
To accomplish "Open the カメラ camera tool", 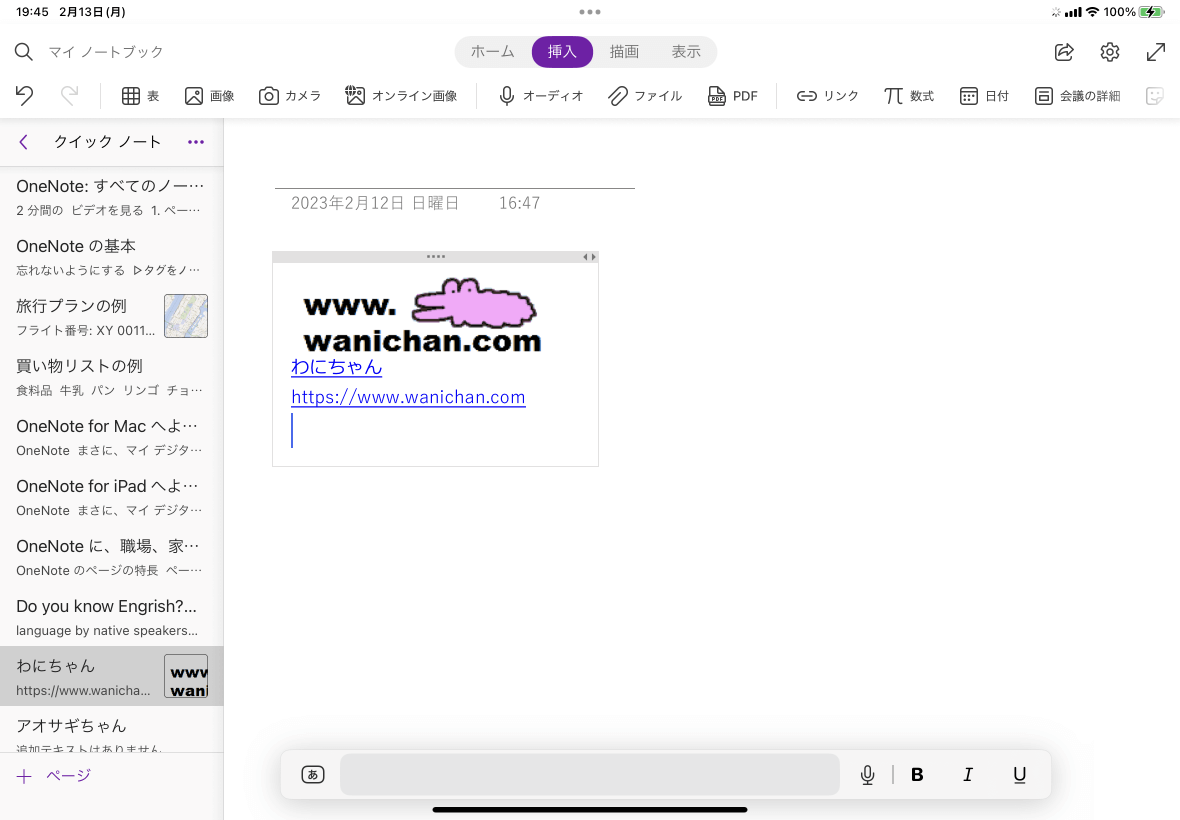I will (x=290, y=96).
